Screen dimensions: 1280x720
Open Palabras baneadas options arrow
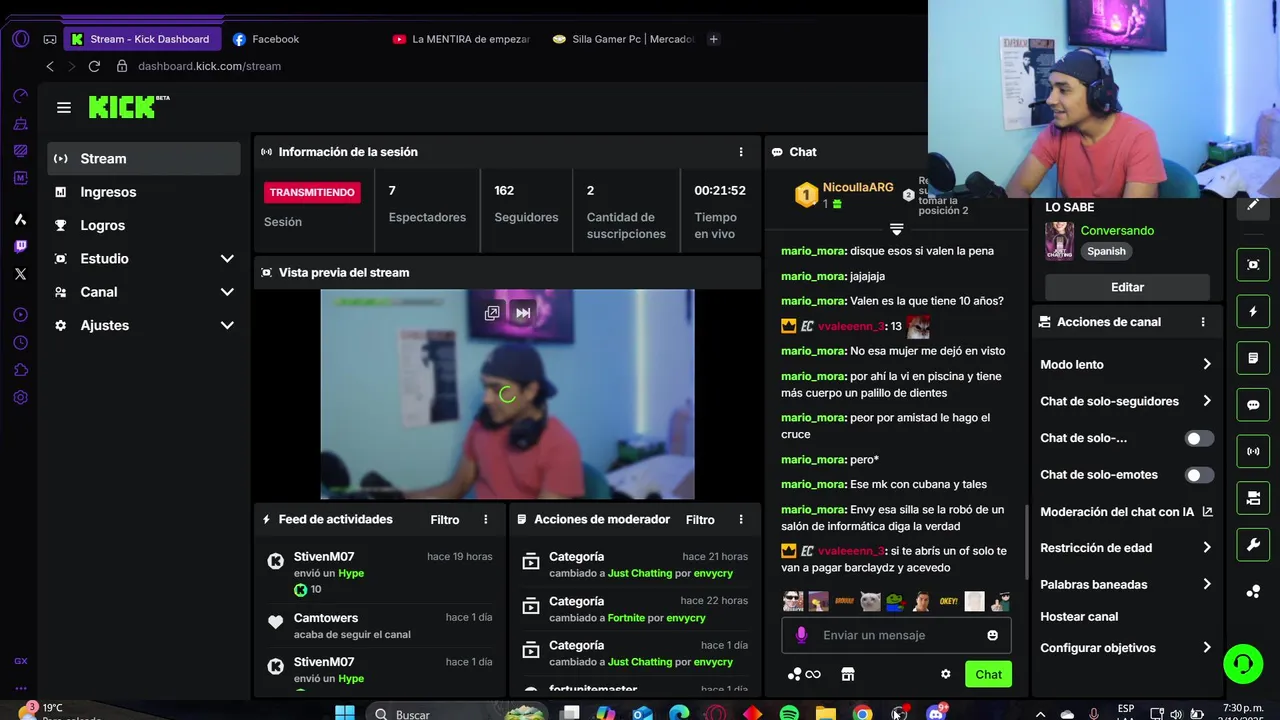pyautogui.click(x=1207, y=584)
